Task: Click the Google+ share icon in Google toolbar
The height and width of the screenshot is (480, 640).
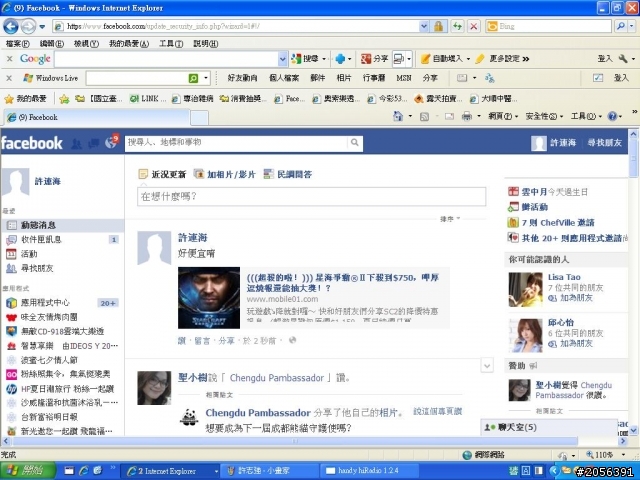Action: 366,59
